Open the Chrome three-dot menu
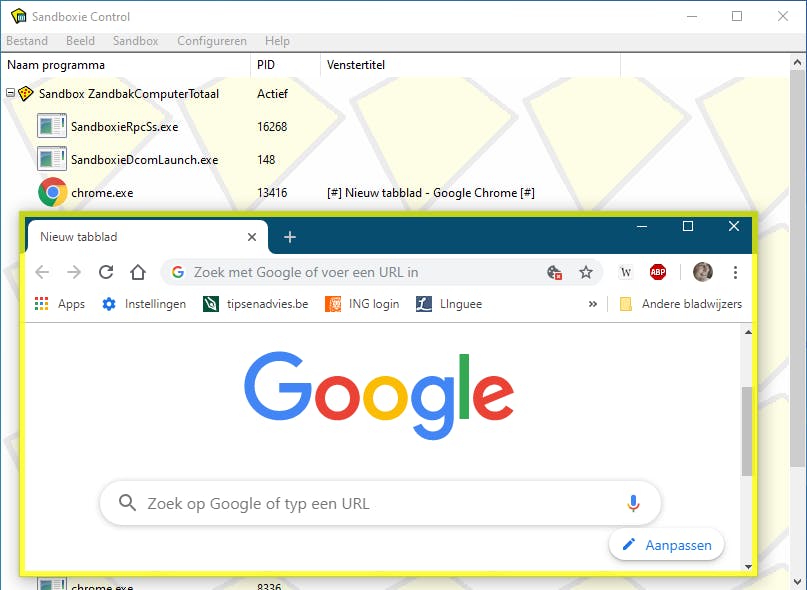 (x=735, y=272)
